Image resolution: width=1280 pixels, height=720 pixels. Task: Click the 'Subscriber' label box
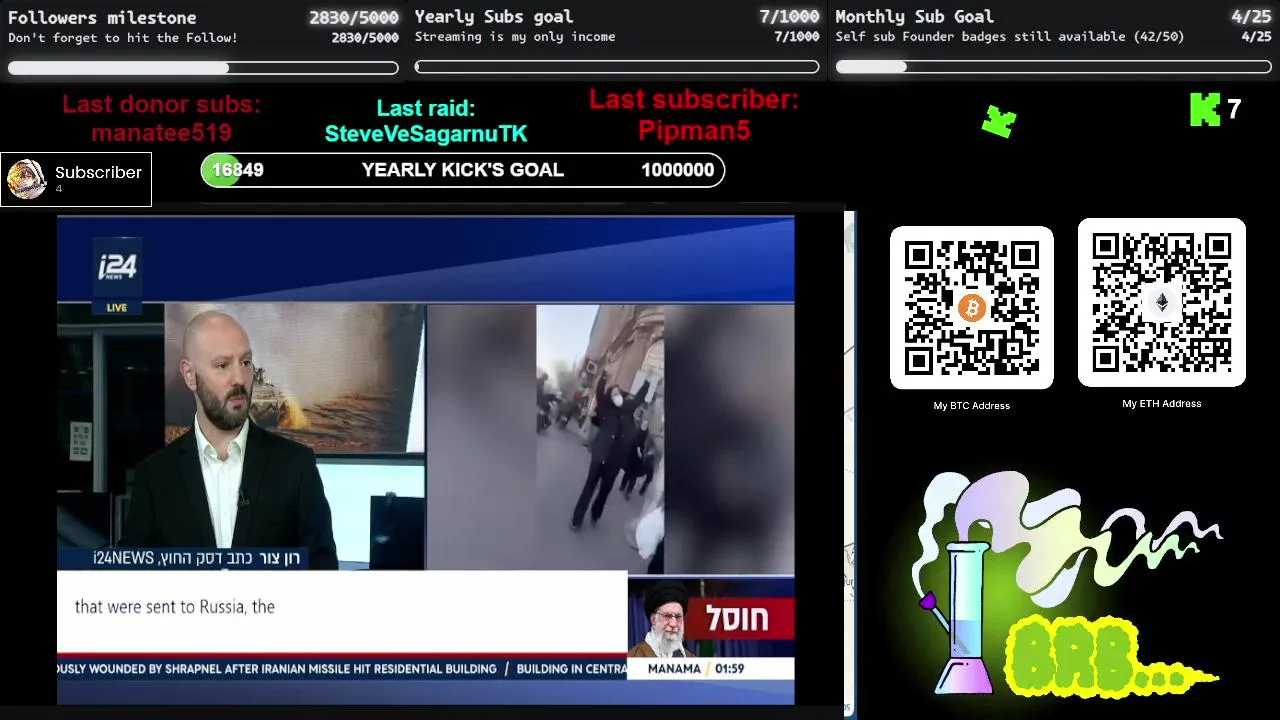tap(76, 180)
